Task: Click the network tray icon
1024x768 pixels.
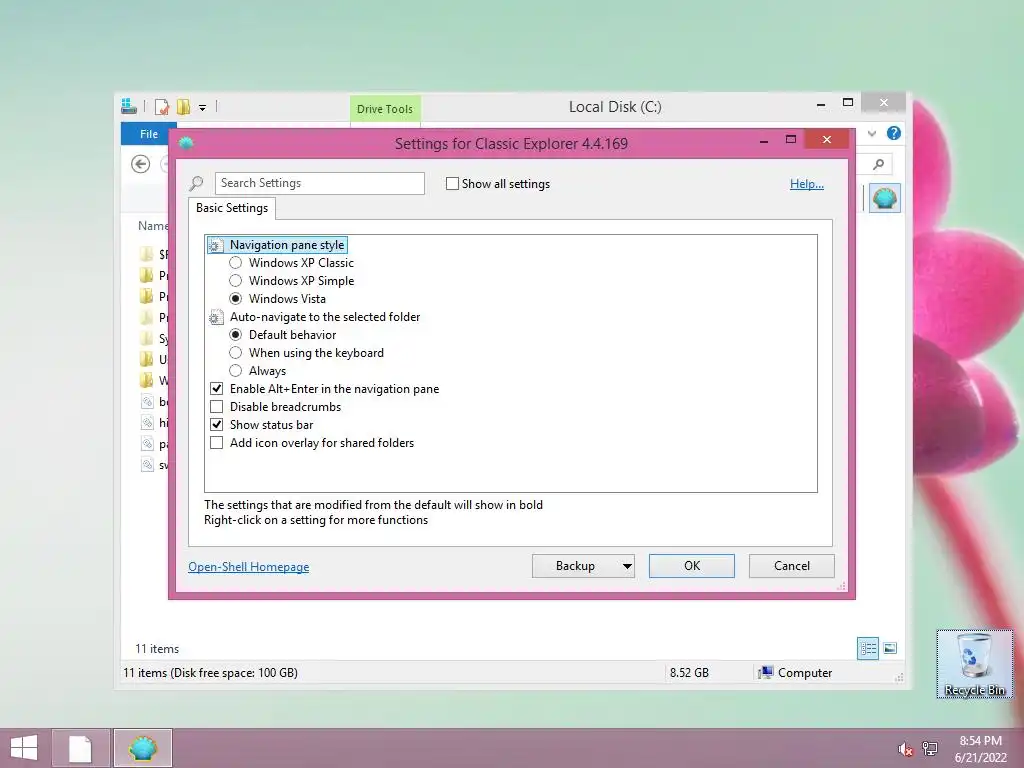Action: [x=929, y=749]
